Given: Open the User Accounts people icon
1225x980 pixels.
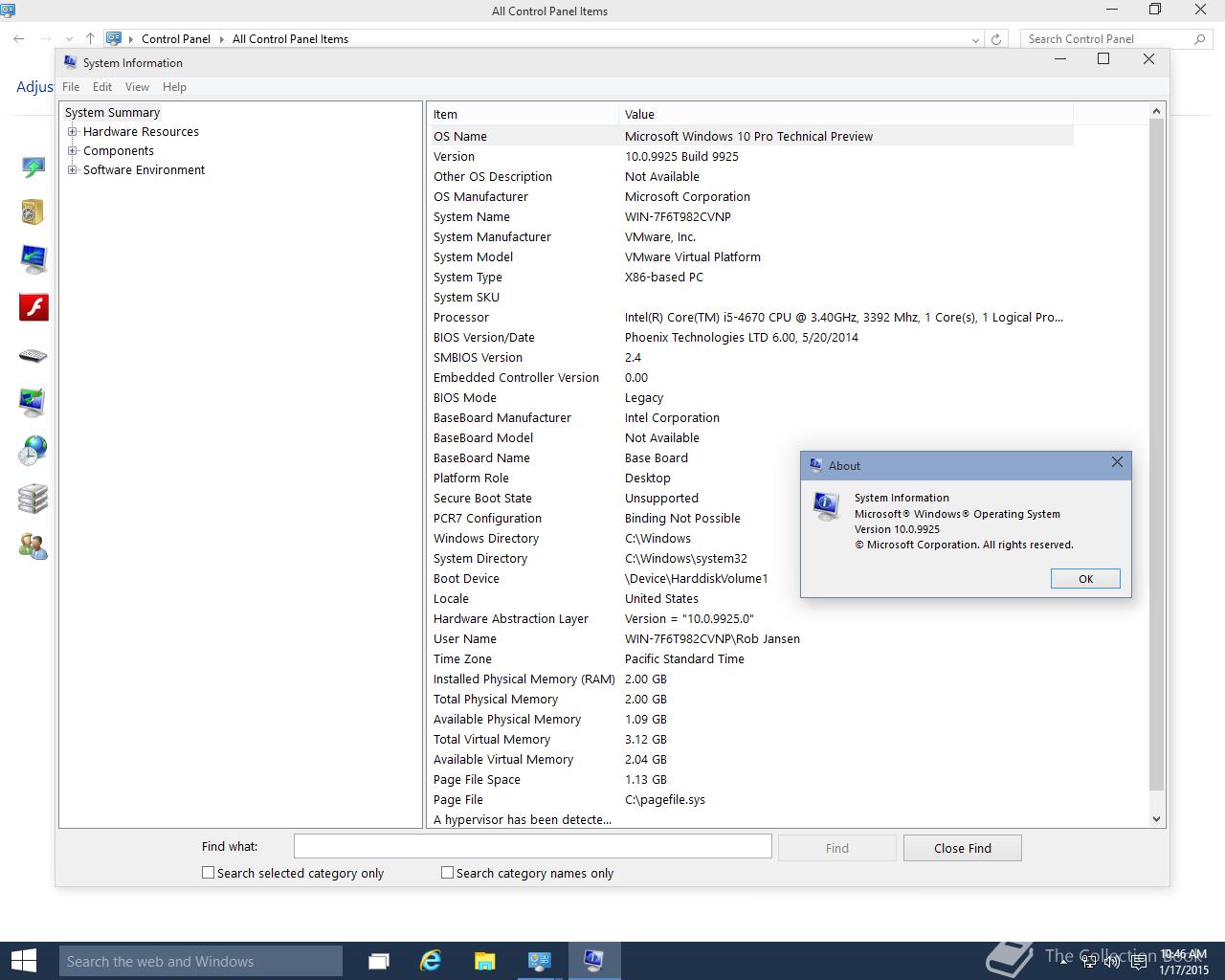Looking at the screenshot, I should 33,546.
